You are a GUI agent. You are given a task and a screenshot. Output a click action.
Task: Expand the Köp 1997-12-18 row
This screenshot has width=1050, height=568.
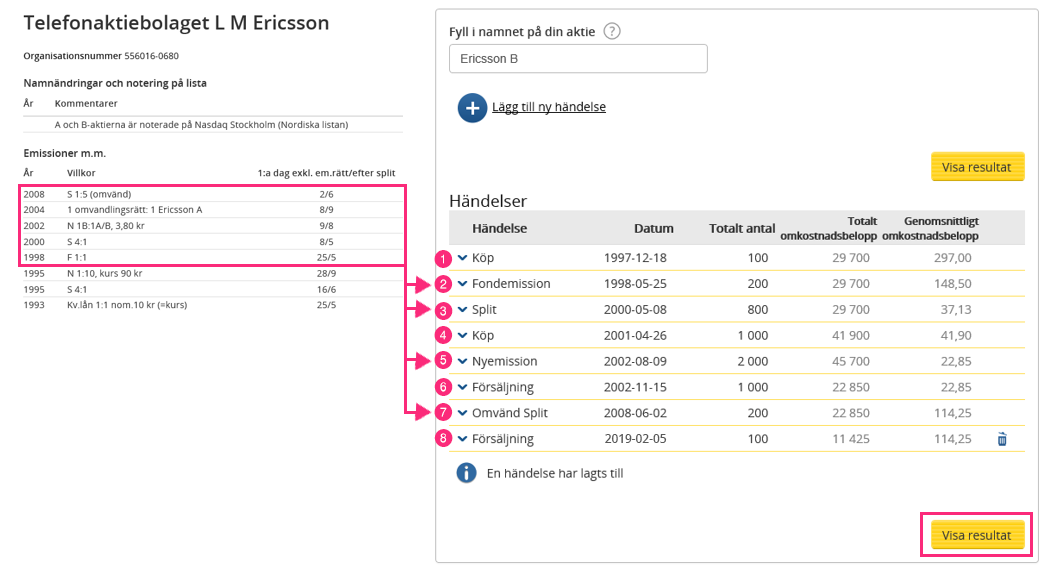click(463, 258)
